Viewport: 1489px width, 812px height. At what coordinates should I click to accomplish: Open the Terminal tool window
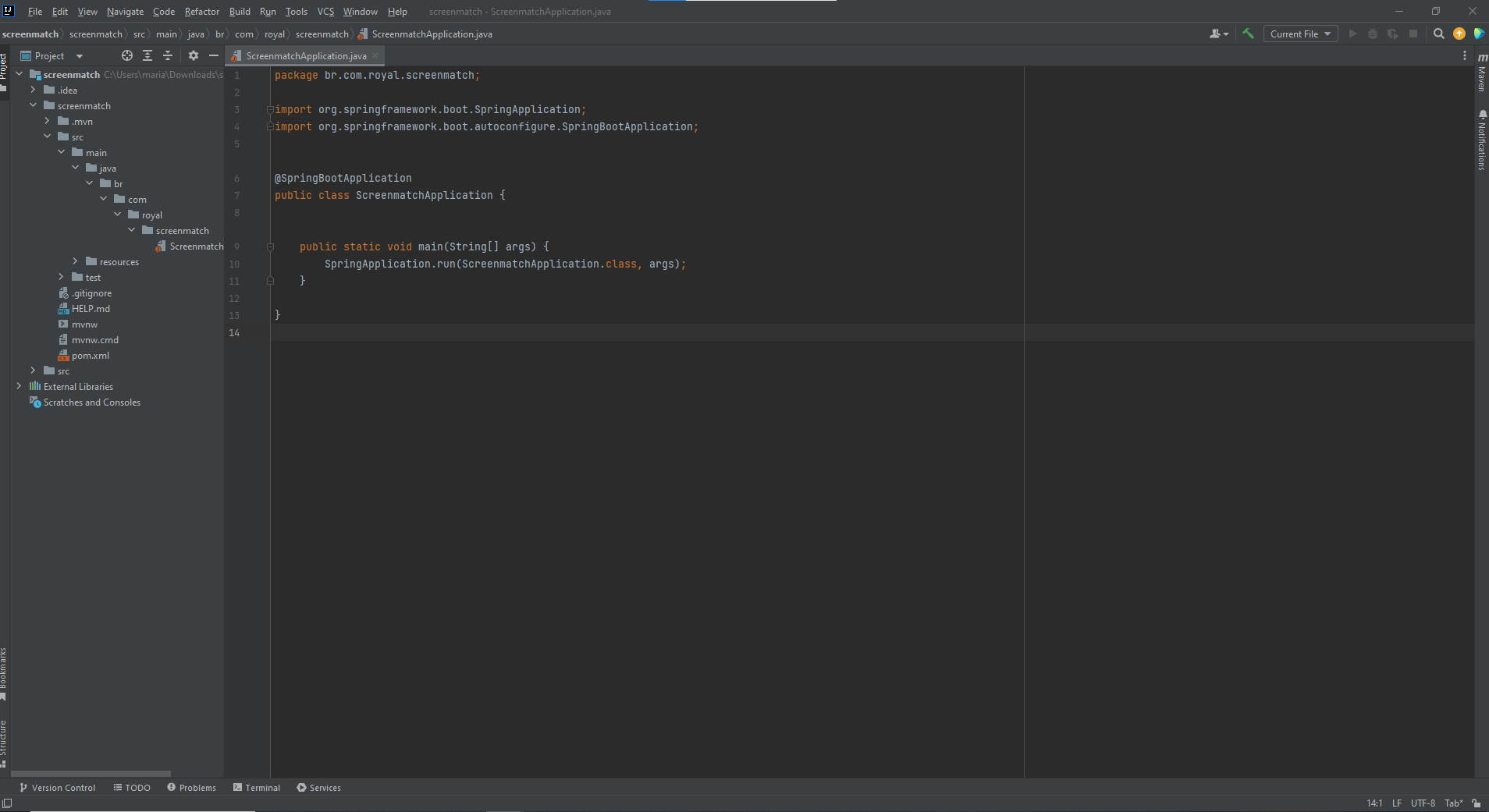pyautogui.click(x=257, y=788)
